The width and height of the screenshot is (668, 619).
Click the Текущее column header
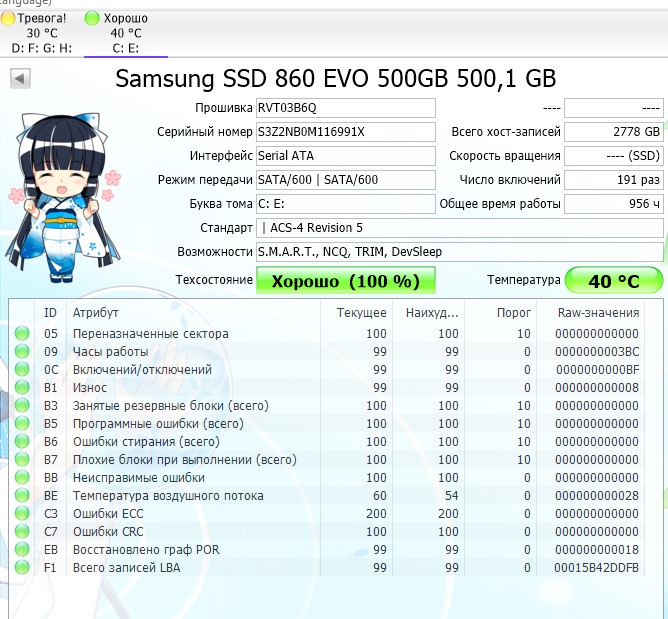pyautogui.click(x=356, y=313)
